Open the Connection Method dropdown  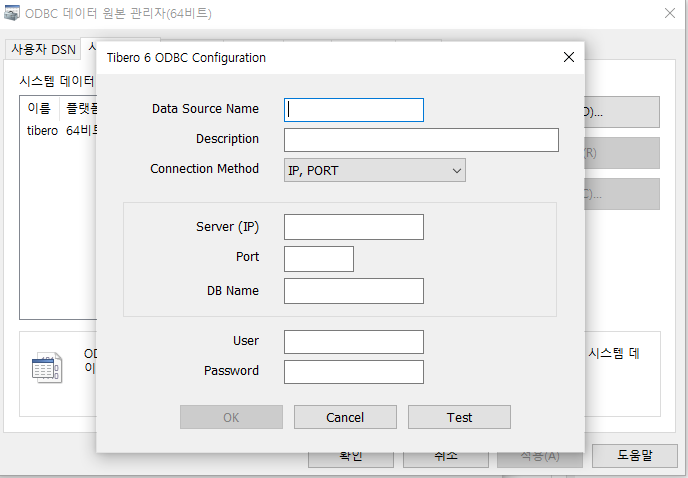click(375, 170)
